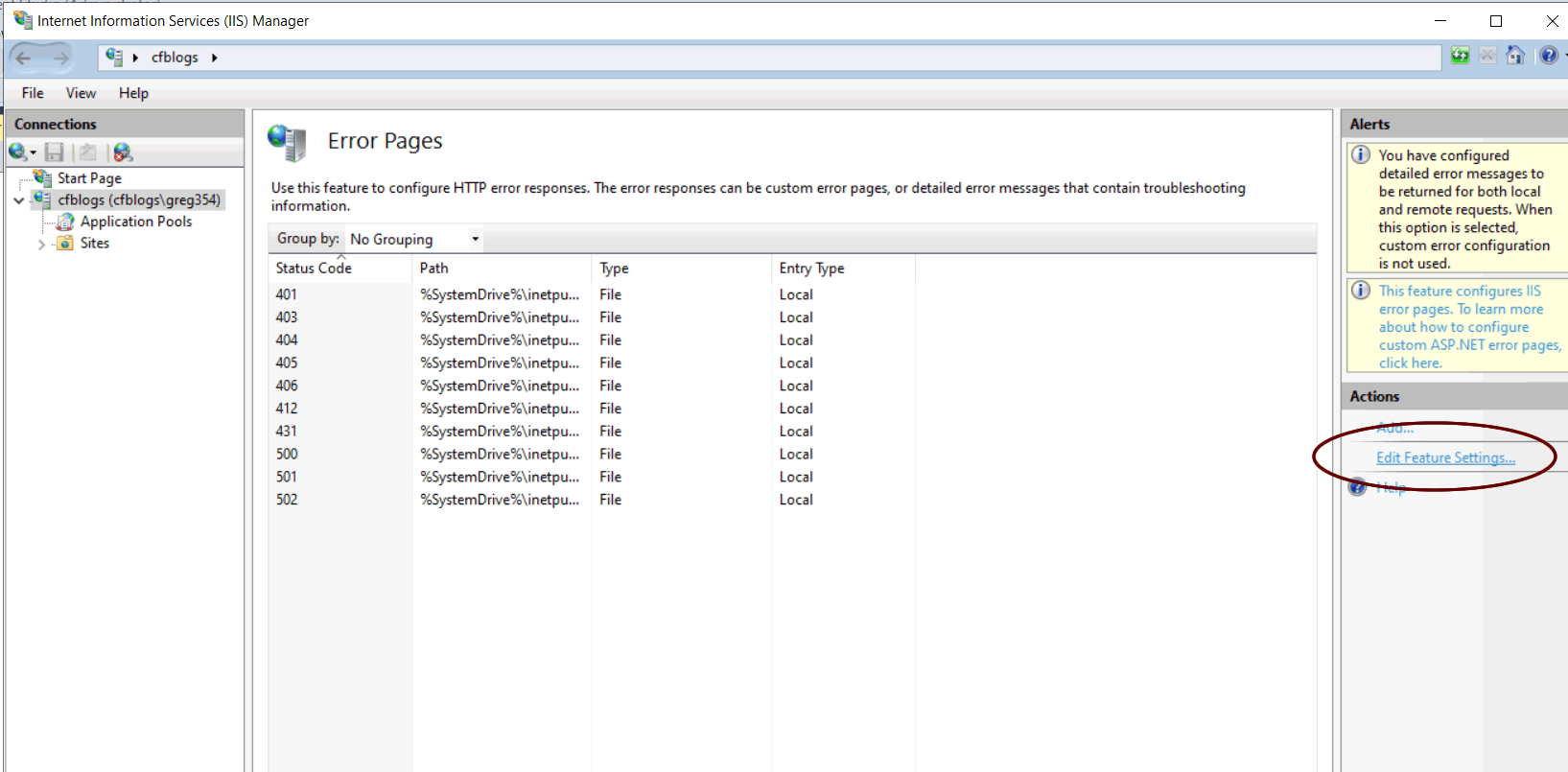Select the 501 status code row
Image resolution: width=1568 pixels, height=772 pixels.
tap(592, 477)
